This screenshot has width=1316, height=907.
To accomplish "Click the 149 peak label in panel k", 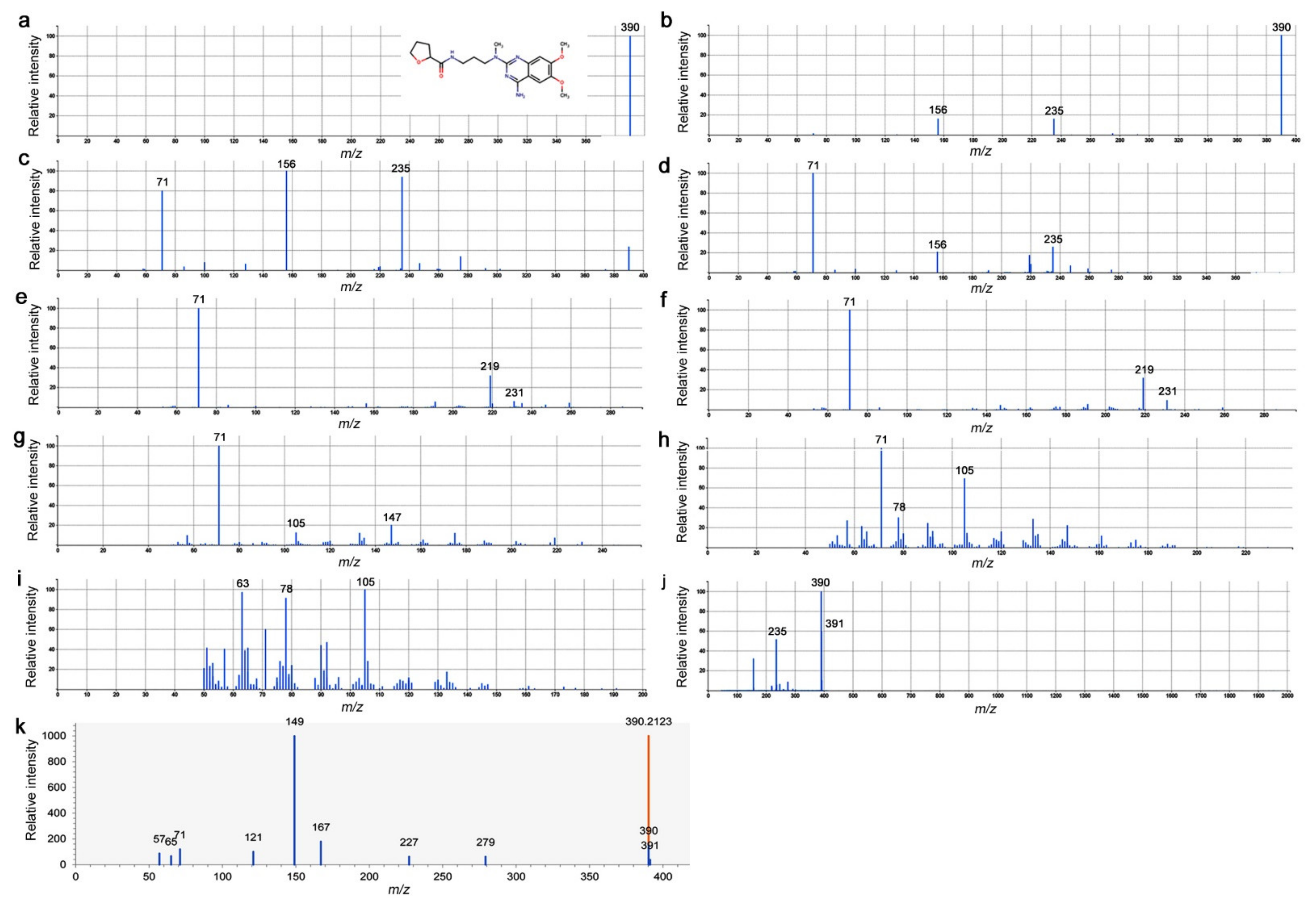I will pyautogui.click(x=294, y=722).
